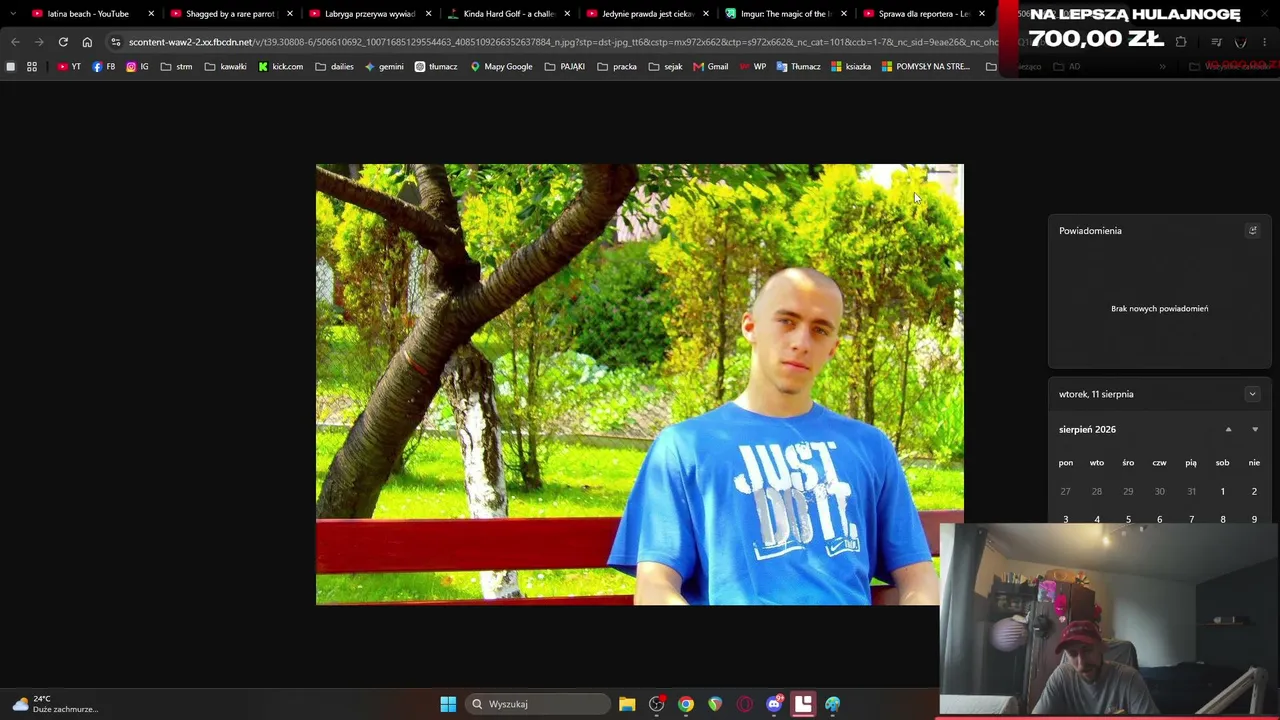1280x720 pixels.
Task: Open the gemini bookmark
Action: click(x=384, y=67)
